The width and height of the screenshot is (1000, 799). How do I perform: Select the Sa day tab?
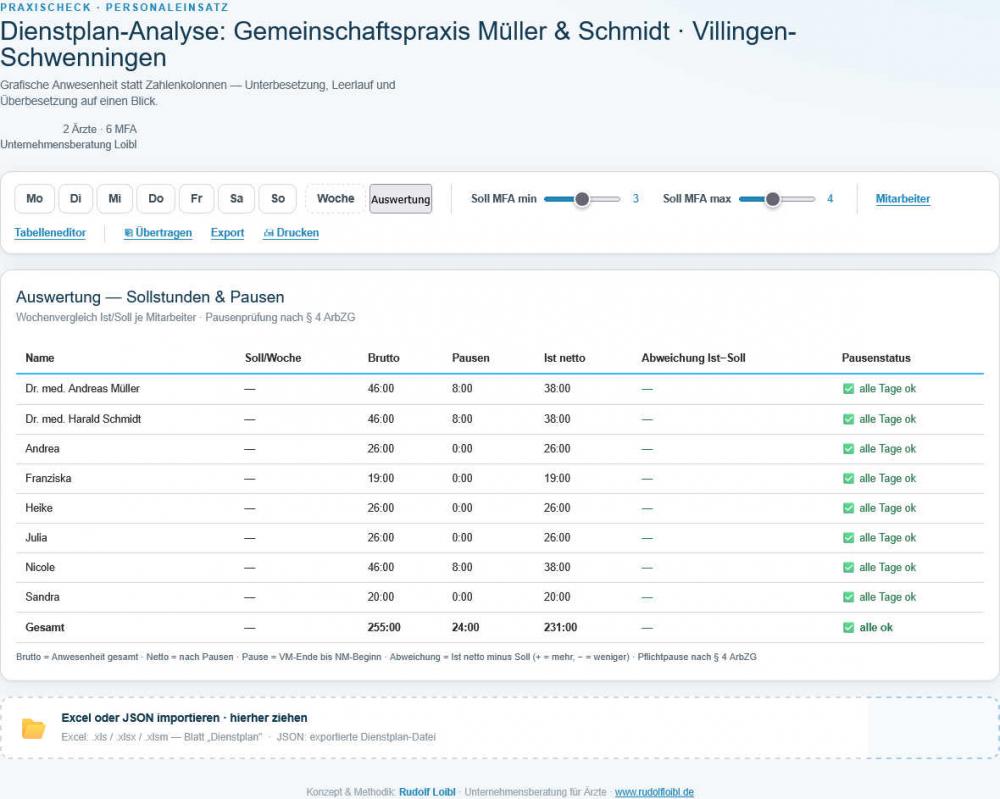[237, 198]
